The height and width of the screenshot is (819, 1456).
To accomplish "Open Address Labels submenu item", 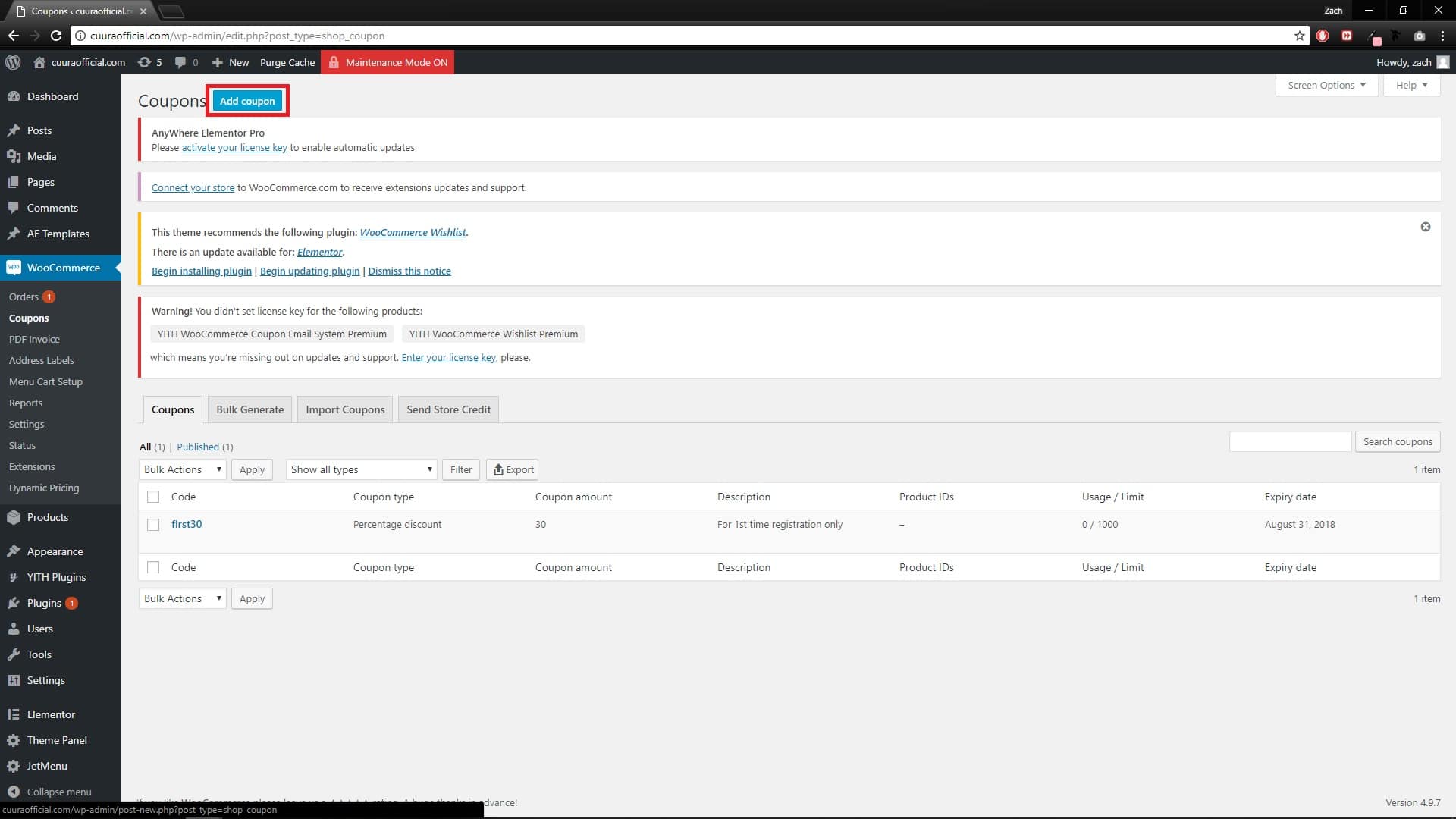I will (x=42, y=360).
